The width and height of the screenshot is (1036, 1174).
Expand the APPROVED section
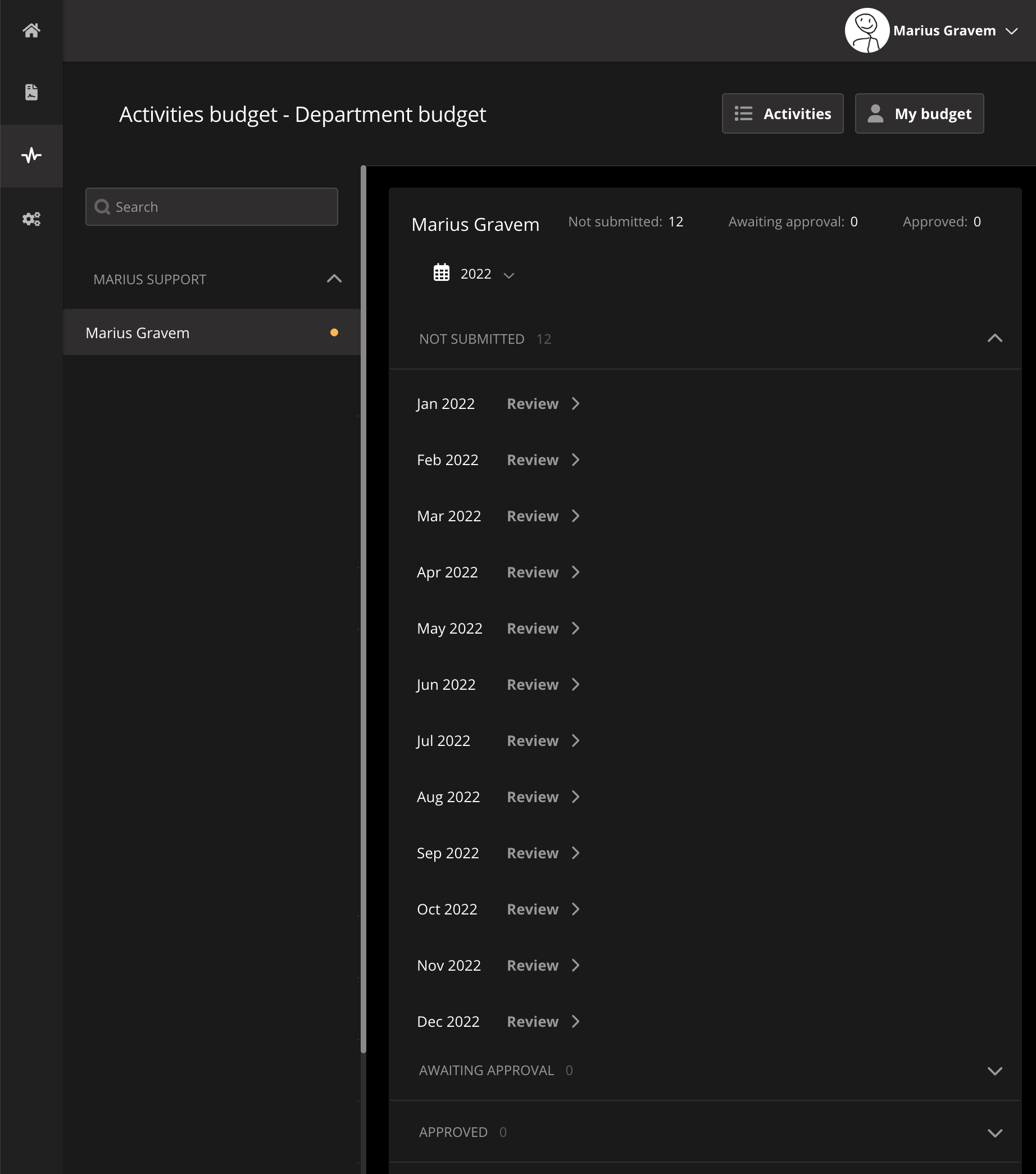point(994,1132)
